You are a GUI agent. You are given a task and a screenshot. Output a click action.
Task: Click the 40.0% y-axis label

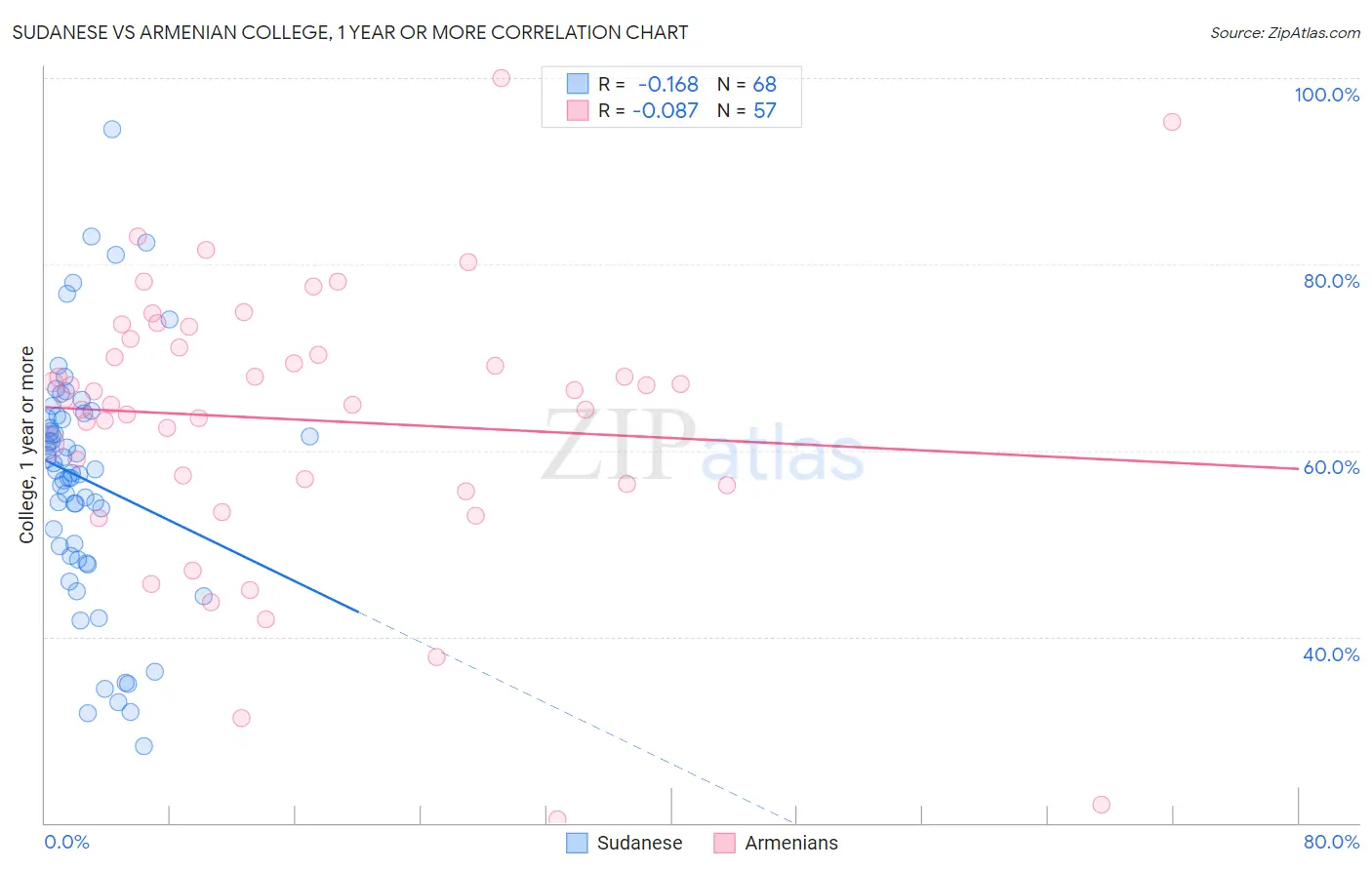(1331, 654)
